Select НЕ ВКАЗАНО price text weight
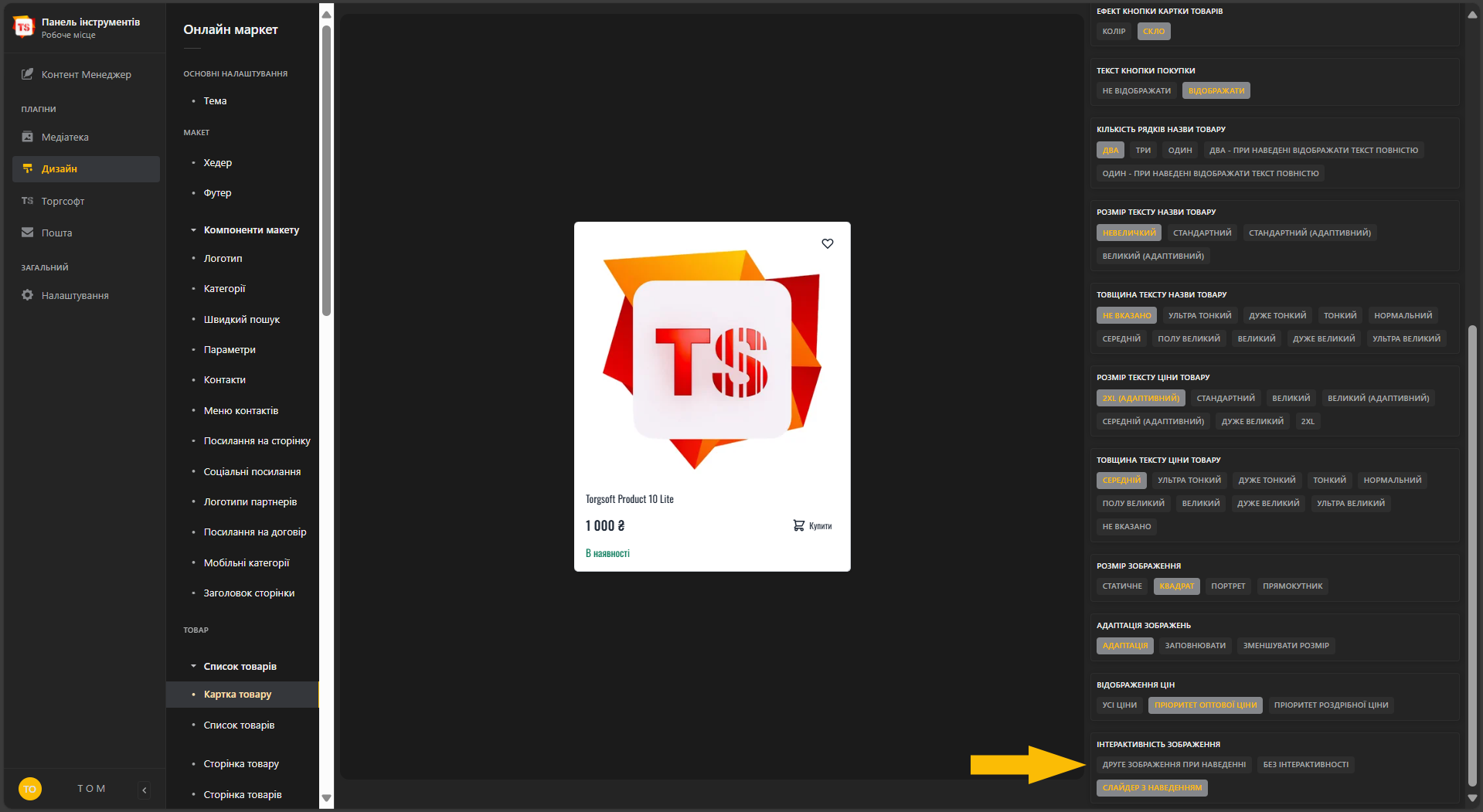 point(1126,527)
